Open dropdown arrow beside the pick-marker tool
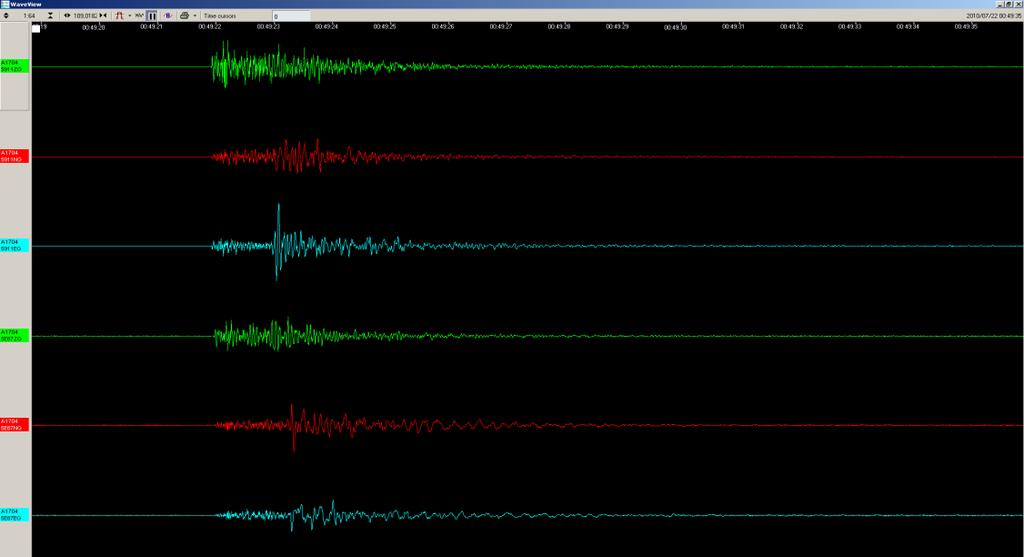 coord(129,16)
